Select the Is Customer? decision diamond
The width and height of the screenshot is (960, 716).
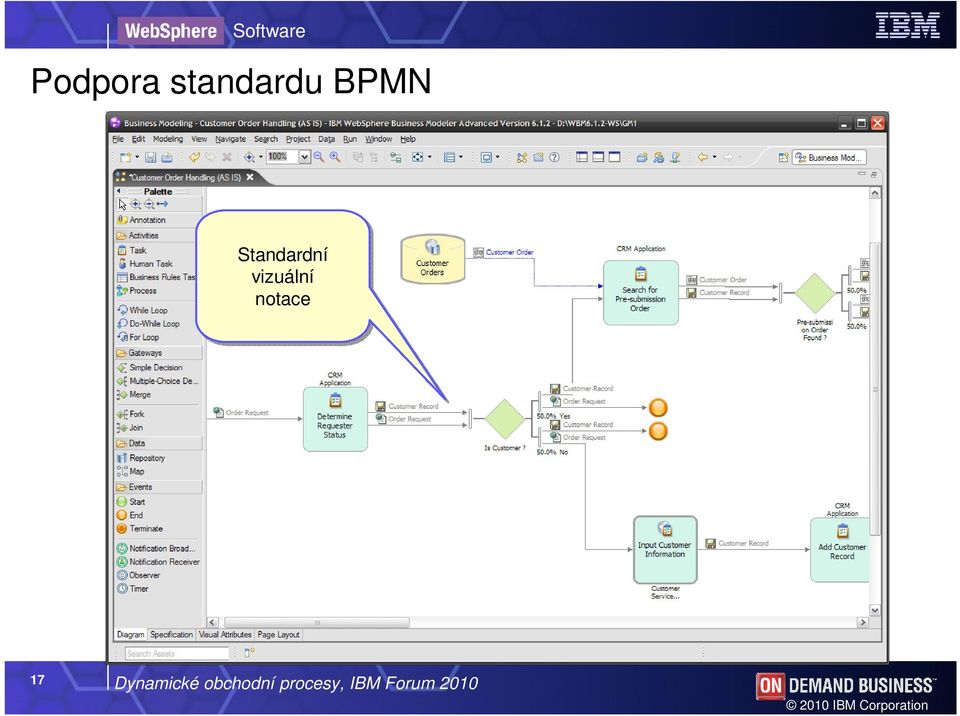(505, 419)
